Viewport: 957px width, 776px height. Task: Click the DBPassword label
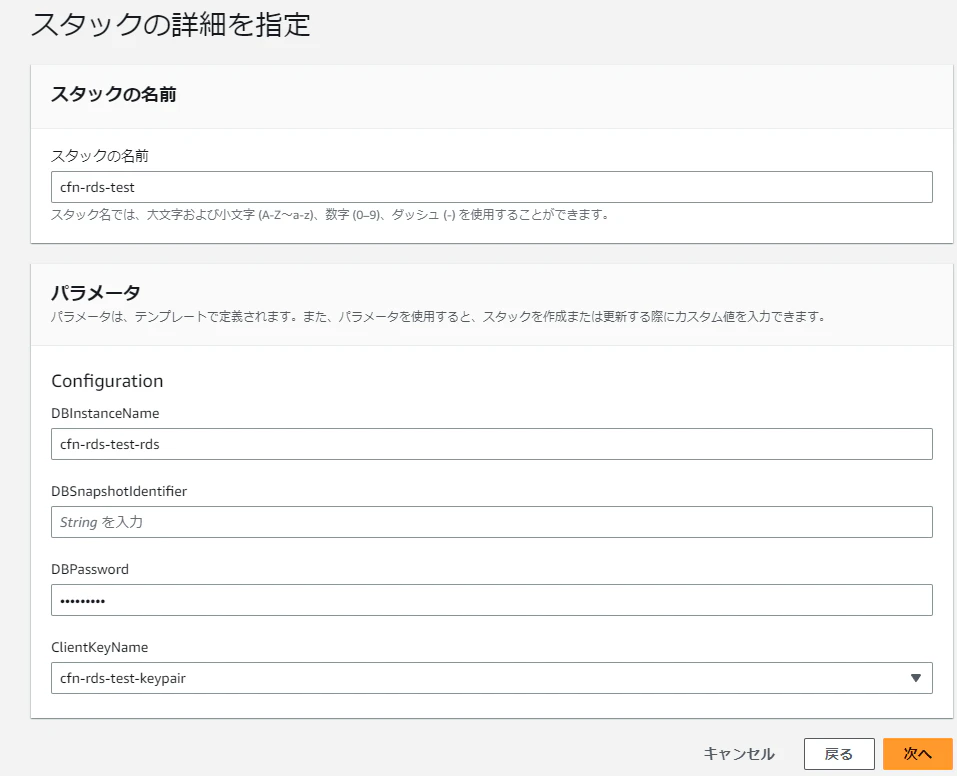90,570
